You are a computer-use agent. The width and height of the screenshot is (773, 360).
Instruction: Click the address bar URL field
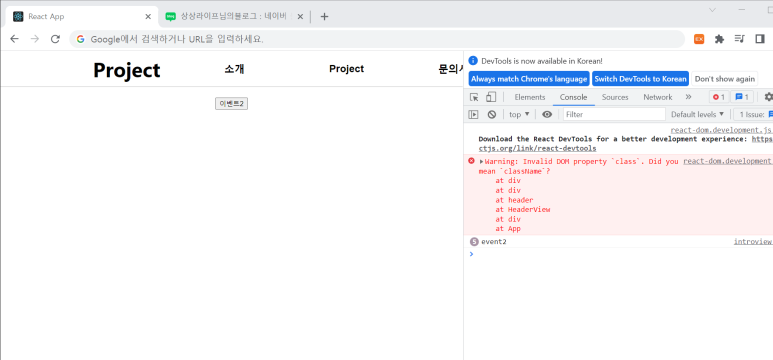(x=377, y=39)
